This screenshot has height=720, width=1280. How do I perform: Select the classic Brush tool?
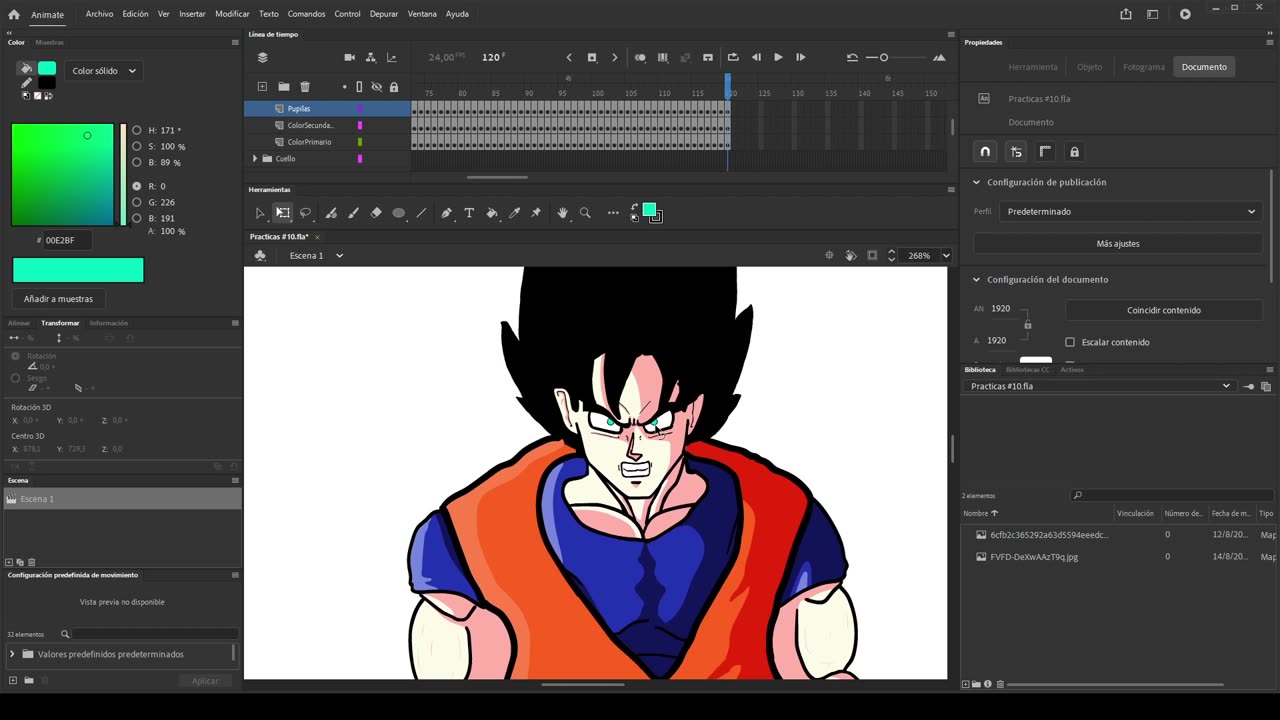[x=353, y=213]
